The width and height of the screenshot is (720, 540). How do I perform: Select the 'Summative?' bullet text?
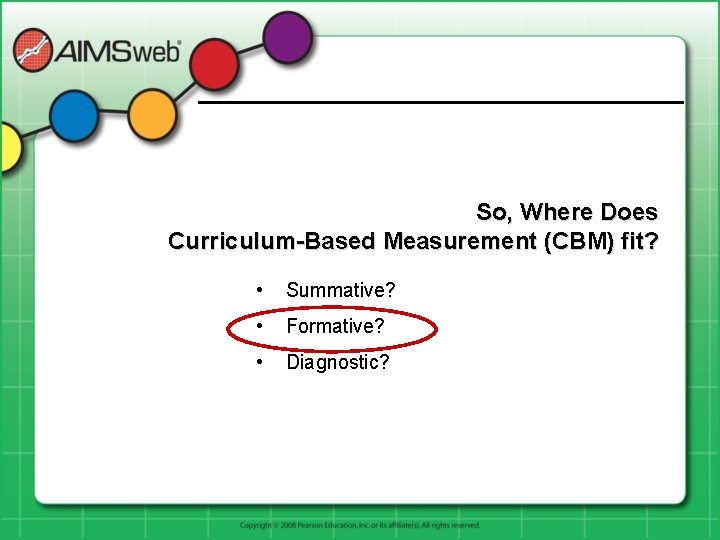pos(341,290)
